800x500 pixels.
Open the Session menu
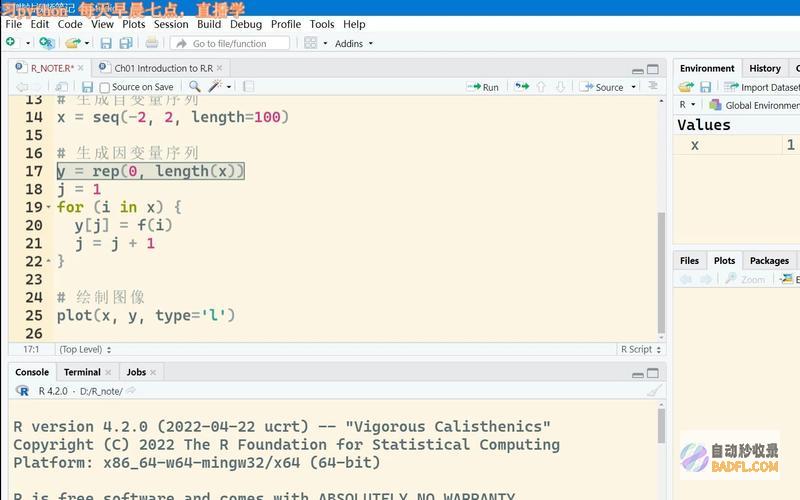(171, 24)
